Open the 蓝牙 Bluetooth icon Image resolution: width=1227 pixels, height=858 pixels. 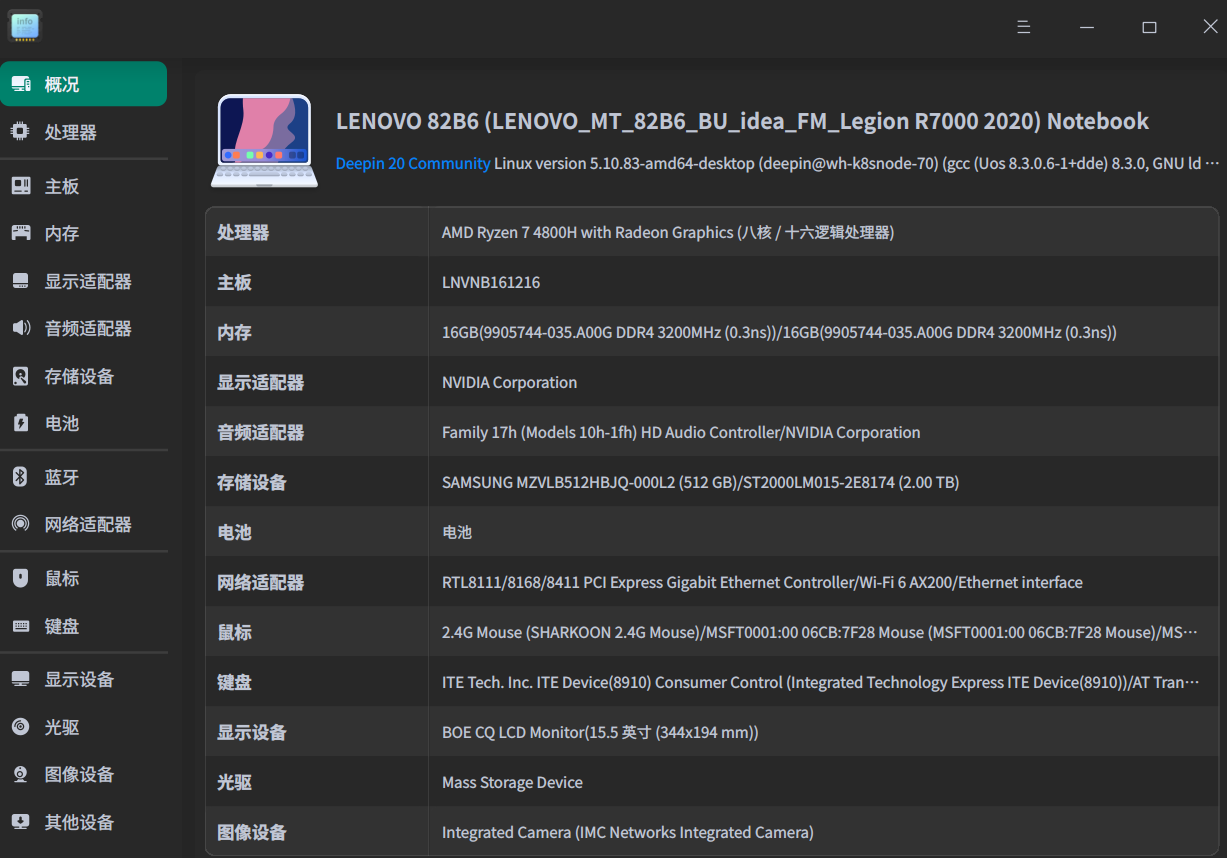coord(20,477)
